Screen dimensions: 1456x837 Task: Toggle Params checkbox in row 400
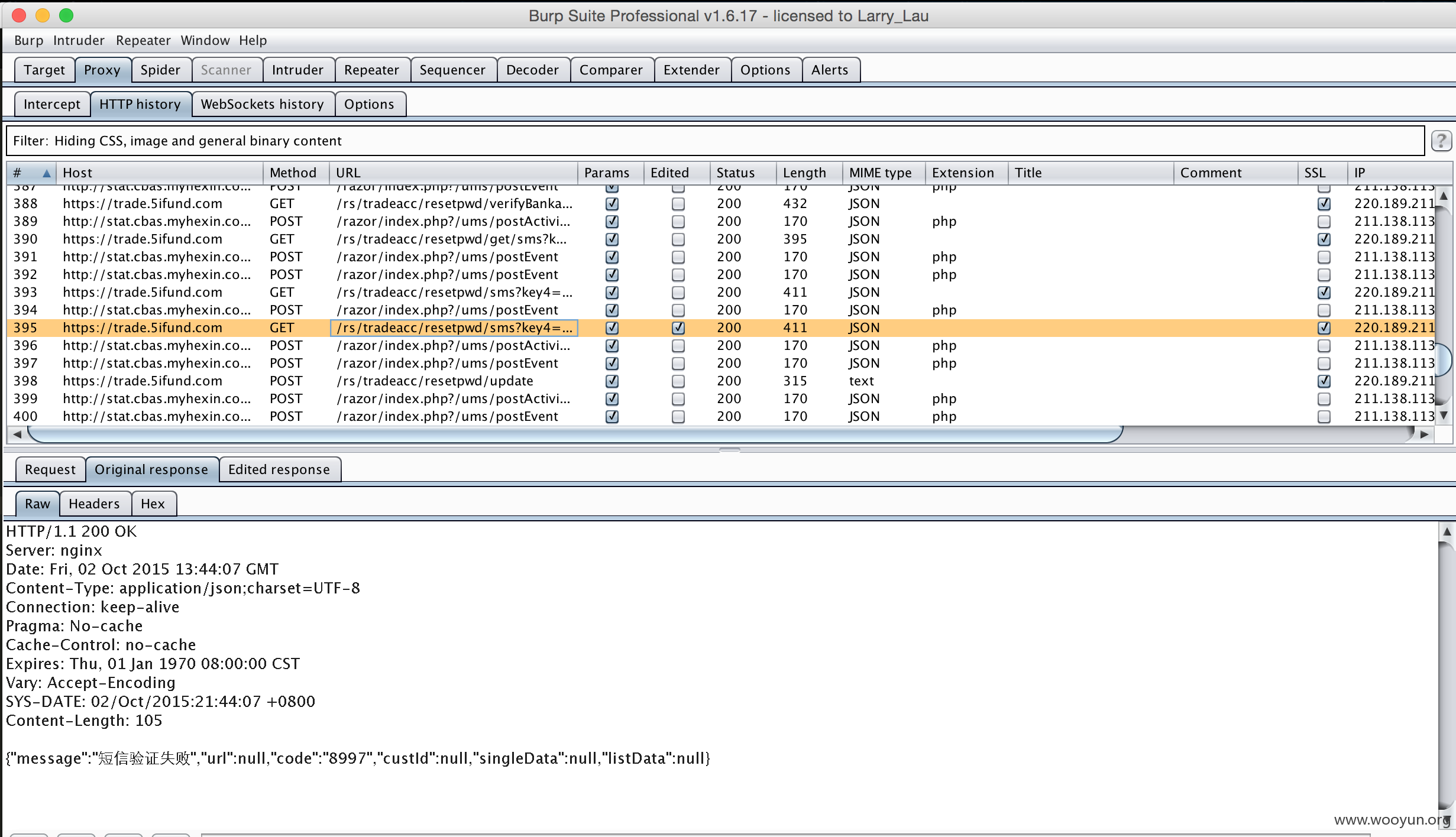pyautogui.click(x=612, y=417)
